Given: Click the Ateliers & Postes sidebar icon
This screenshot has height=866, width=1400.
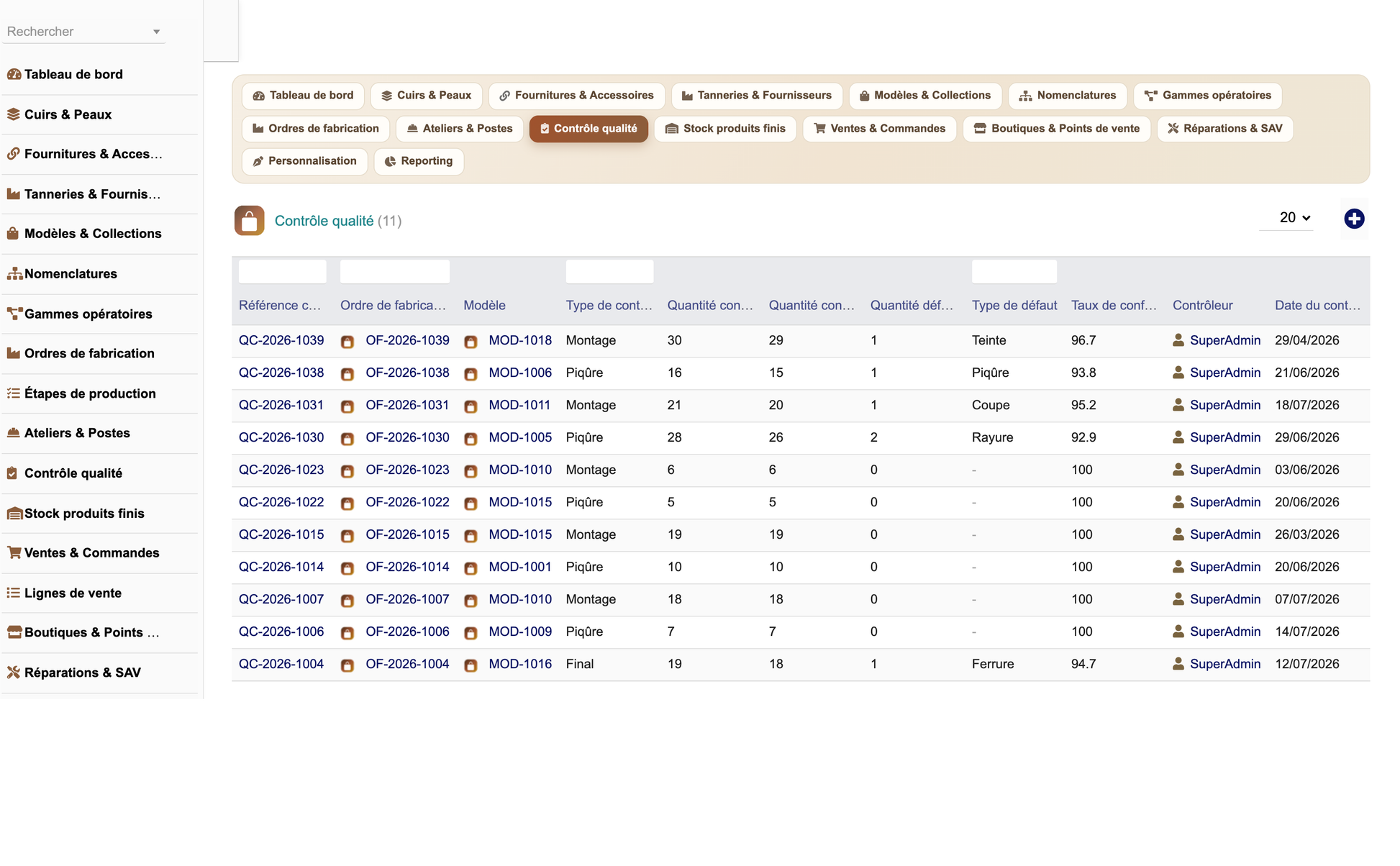Looking at the screenshot, I should pos(14,433).
